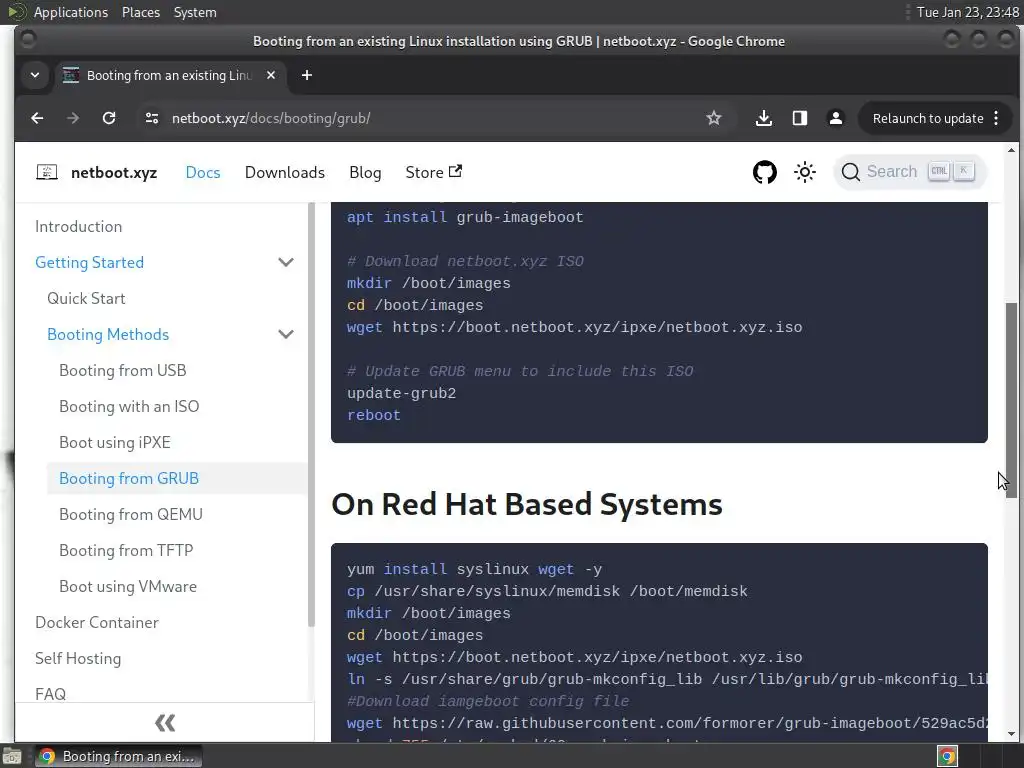This screenshot has width=1024, height=768.
Task: Open Self Hosting sidebar page
Action: pos(78,658)
